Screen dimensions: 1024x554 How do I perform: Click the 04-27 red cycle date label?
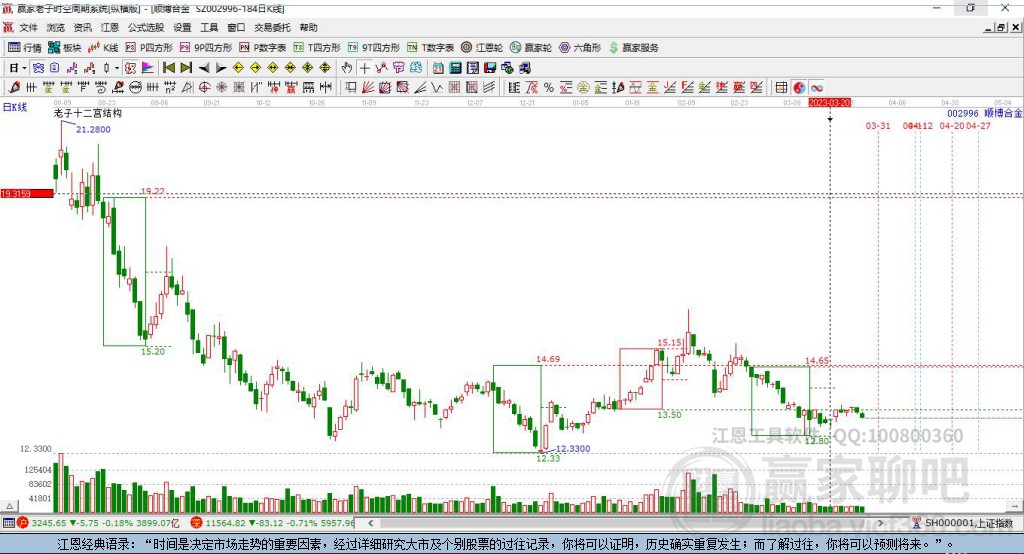click(x=978, y=125)
